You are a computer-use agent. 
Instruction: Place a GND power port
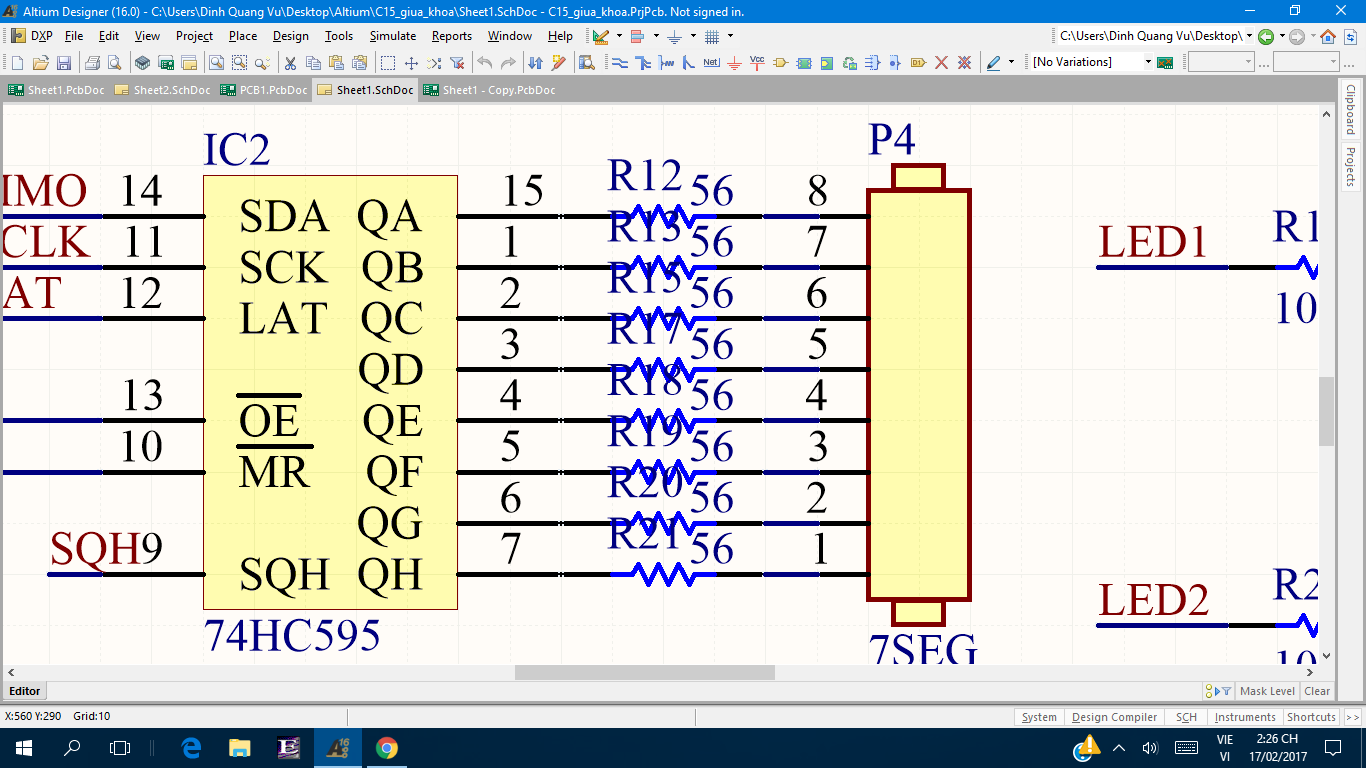tap(734, 63)
